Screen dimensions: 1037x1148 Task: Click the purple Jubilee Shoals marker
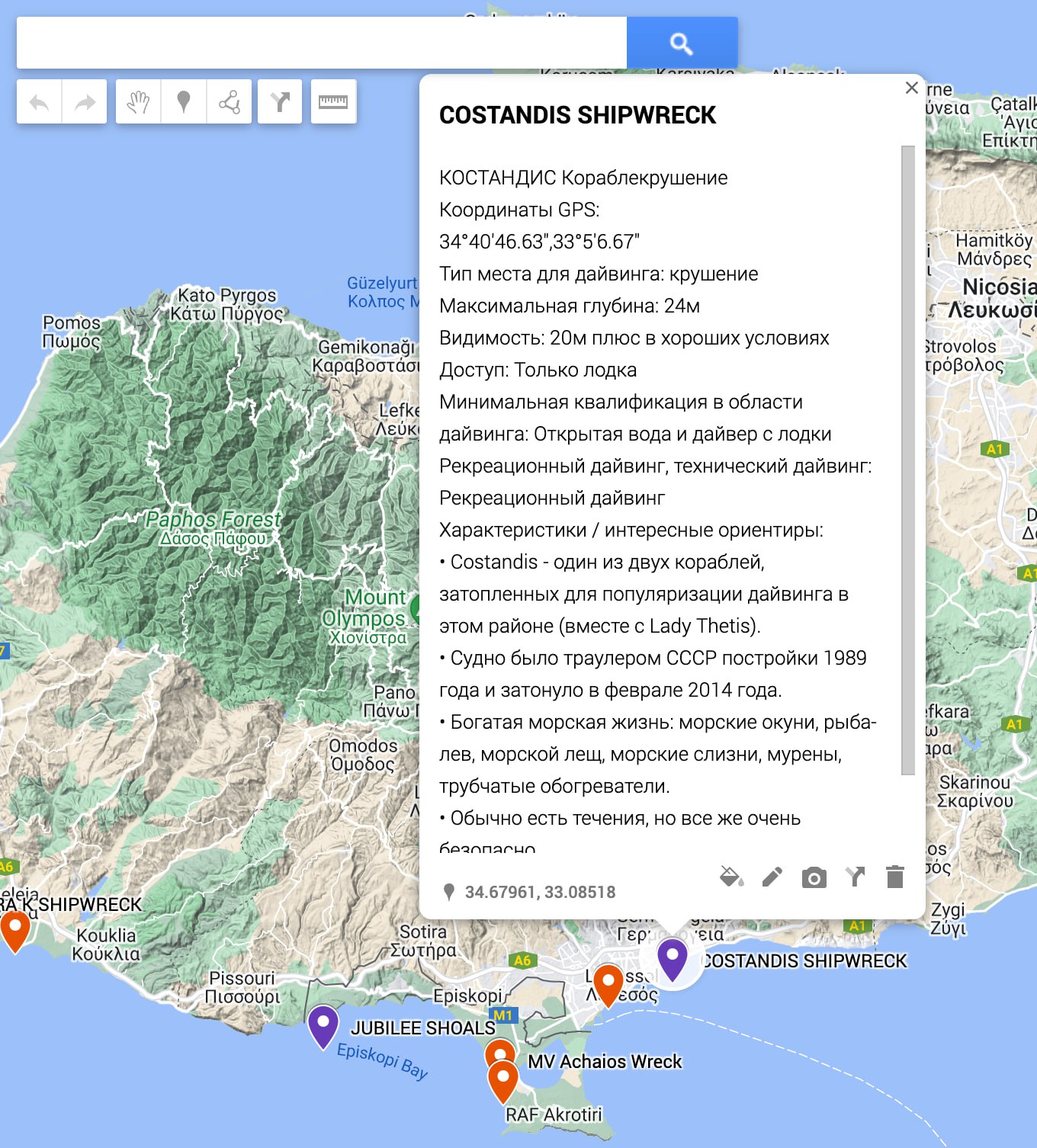(323, 1024)
